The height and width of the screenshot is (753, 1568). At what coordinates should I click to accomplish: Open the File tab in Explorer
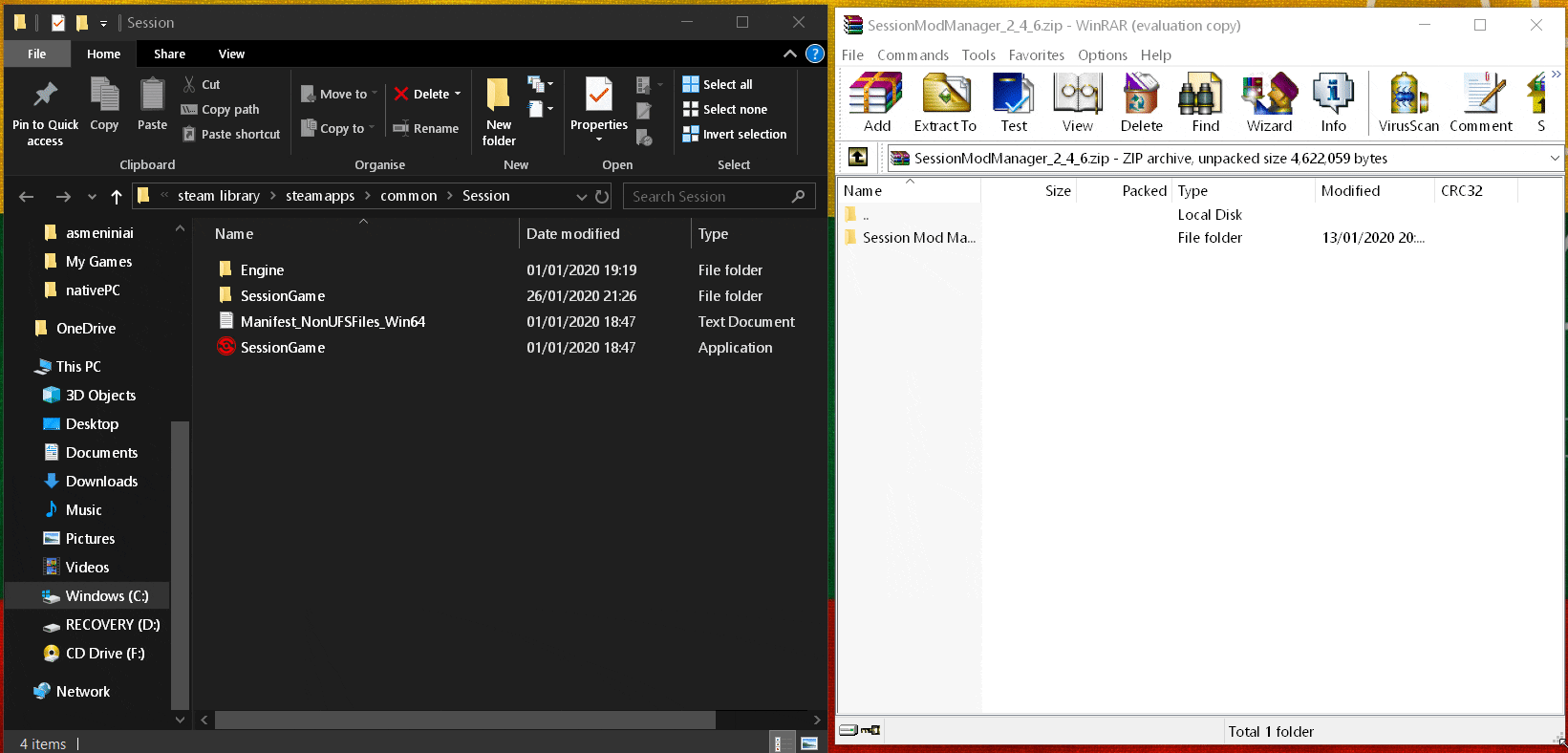pyautogui.click(x=37, y=54)
